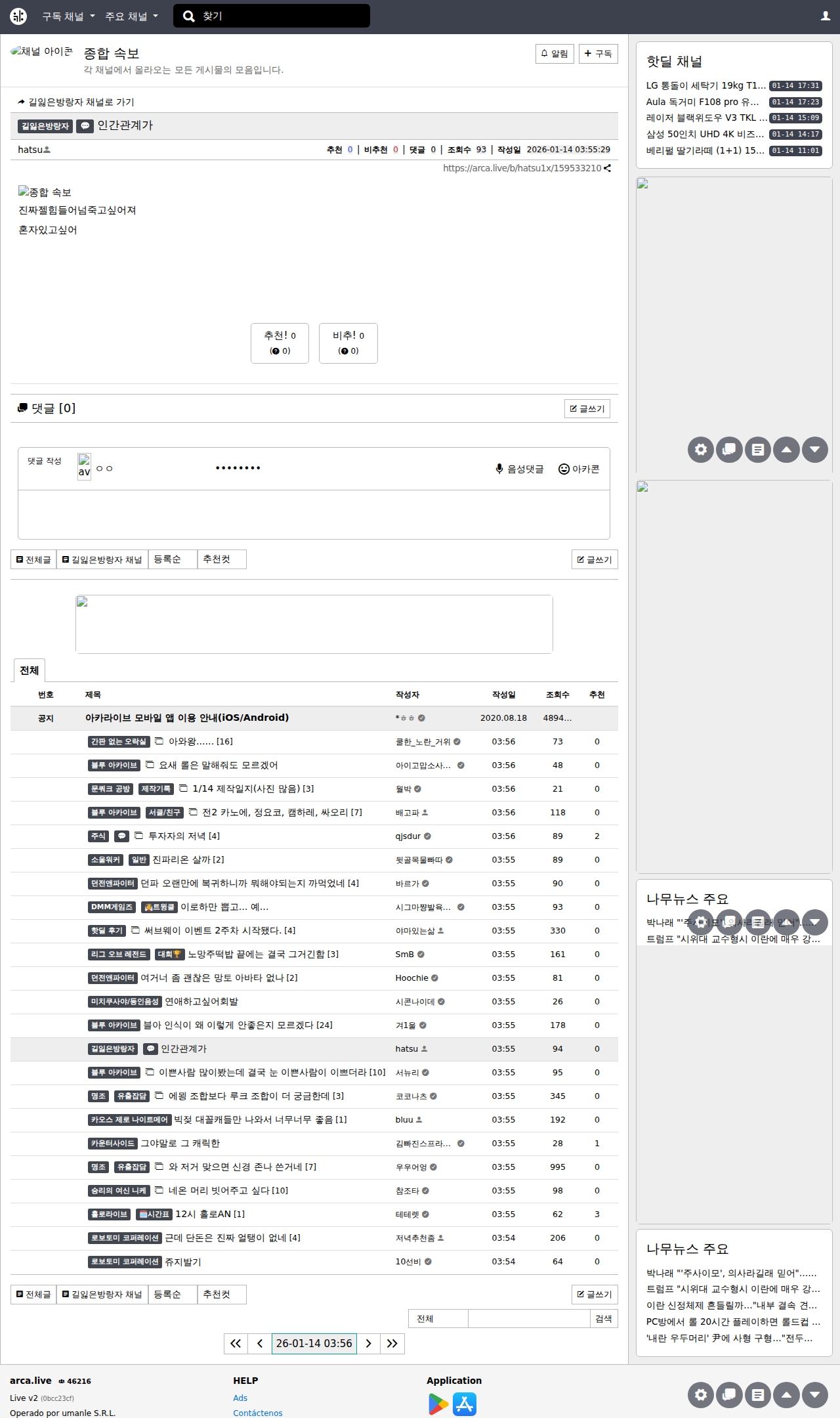The image size is (840, 1418).
Task: Select the 전체 tab above the post list
Action: (x=29, y=670)
